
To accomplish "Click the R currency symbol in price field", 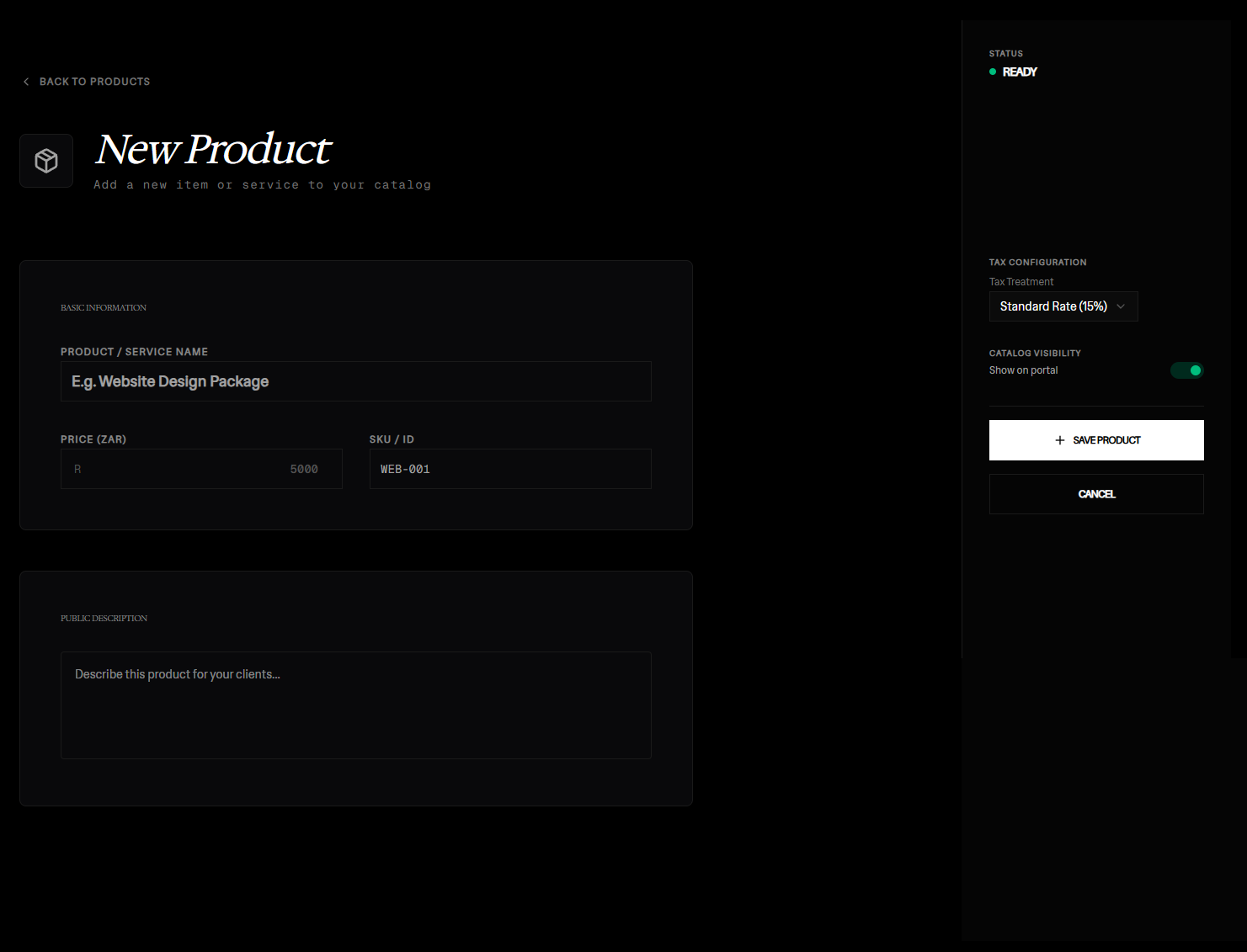I will 77,470.
